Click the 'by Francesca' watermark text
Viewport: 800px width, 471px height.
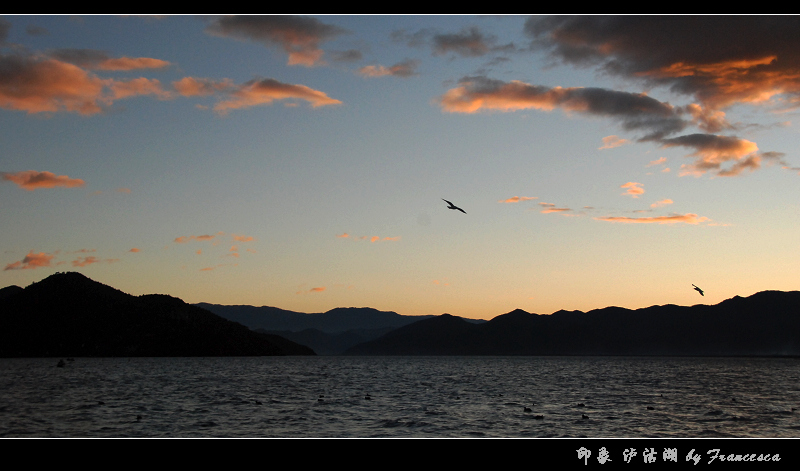733,456
